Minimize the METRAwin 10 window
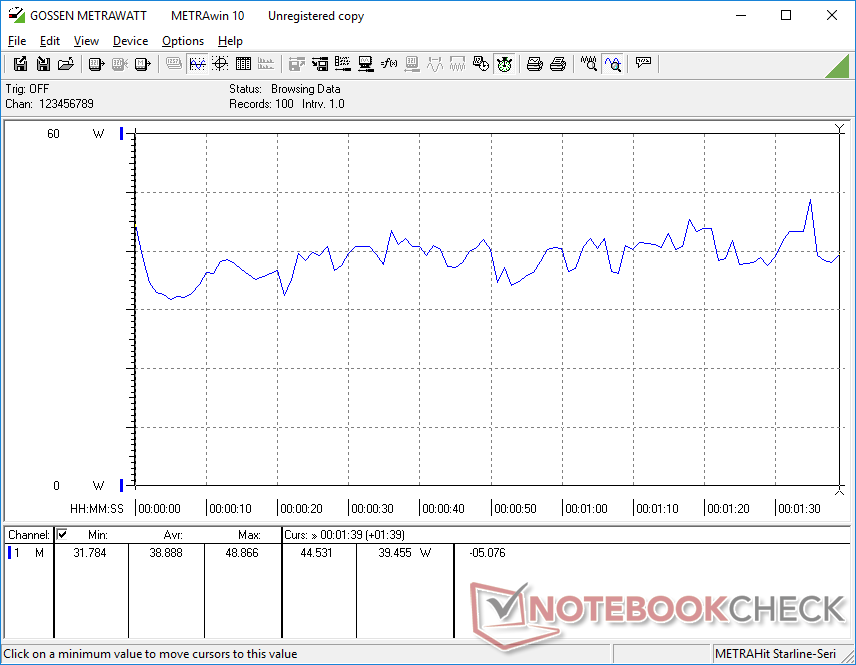856x665 pixels. [x=741, y=15]
